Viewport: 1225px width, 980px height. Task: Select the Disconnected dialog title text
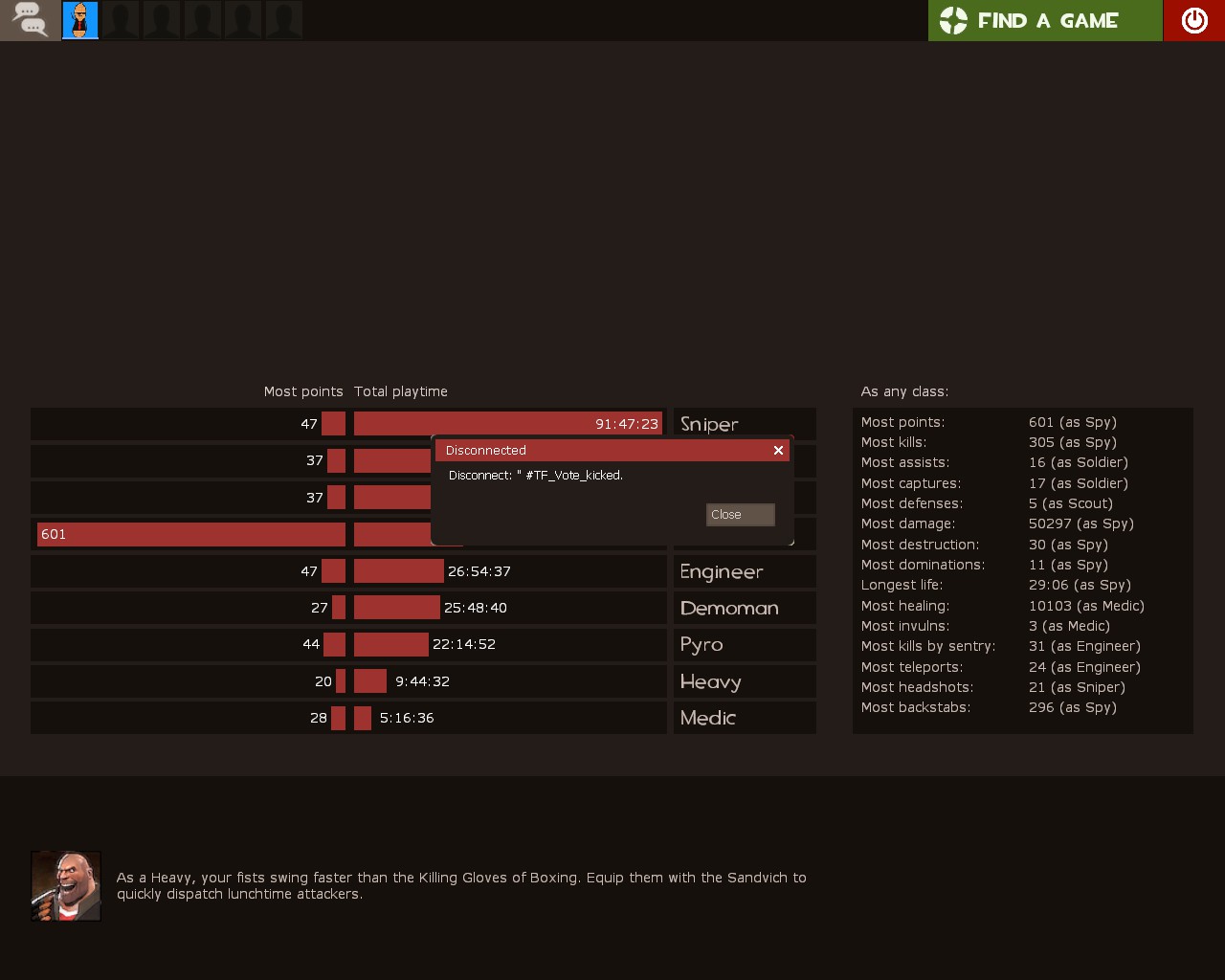(x=486, y=451)
